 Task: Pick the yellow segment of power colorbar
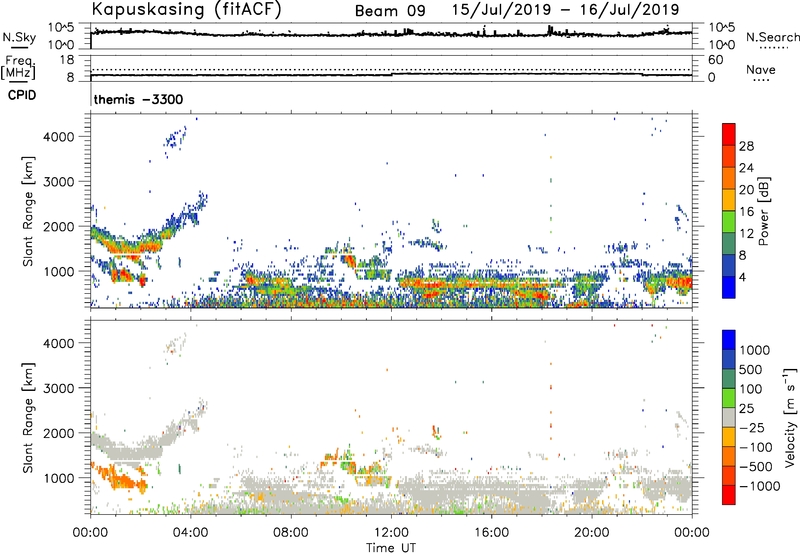tap(729, 200)
